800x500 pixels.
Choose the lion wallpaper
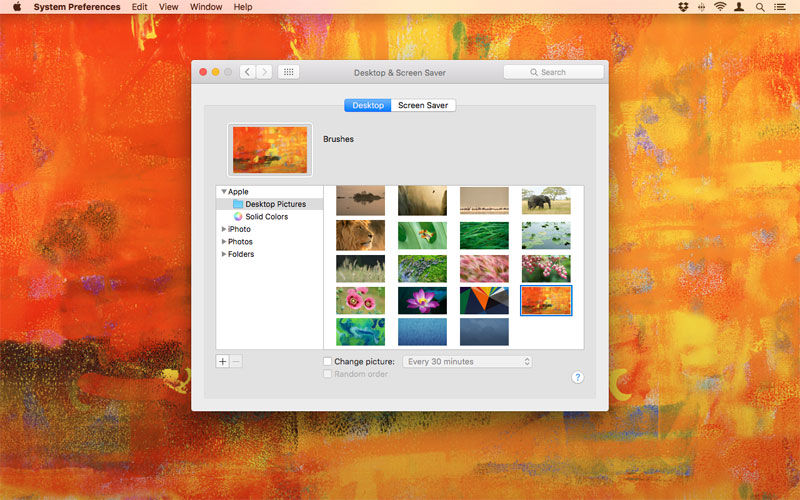tap(360, 235)
